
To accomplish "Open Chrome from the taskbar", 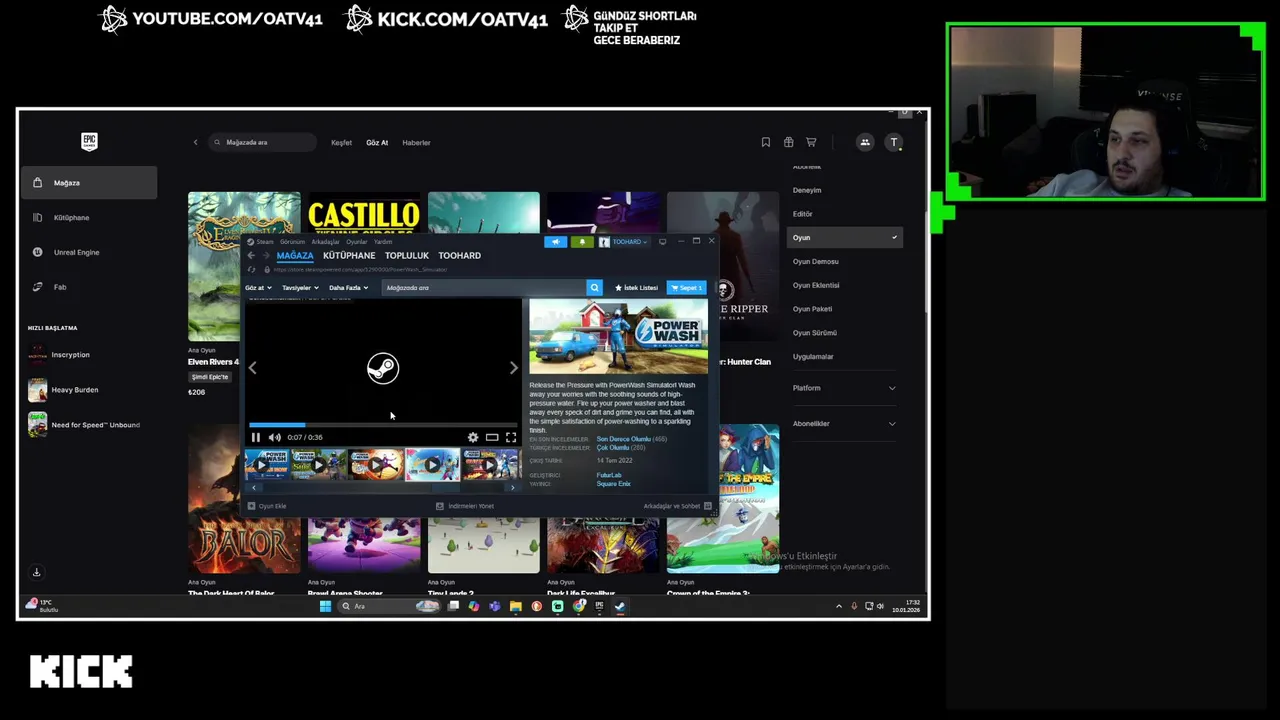I will (x=579, y=606).
